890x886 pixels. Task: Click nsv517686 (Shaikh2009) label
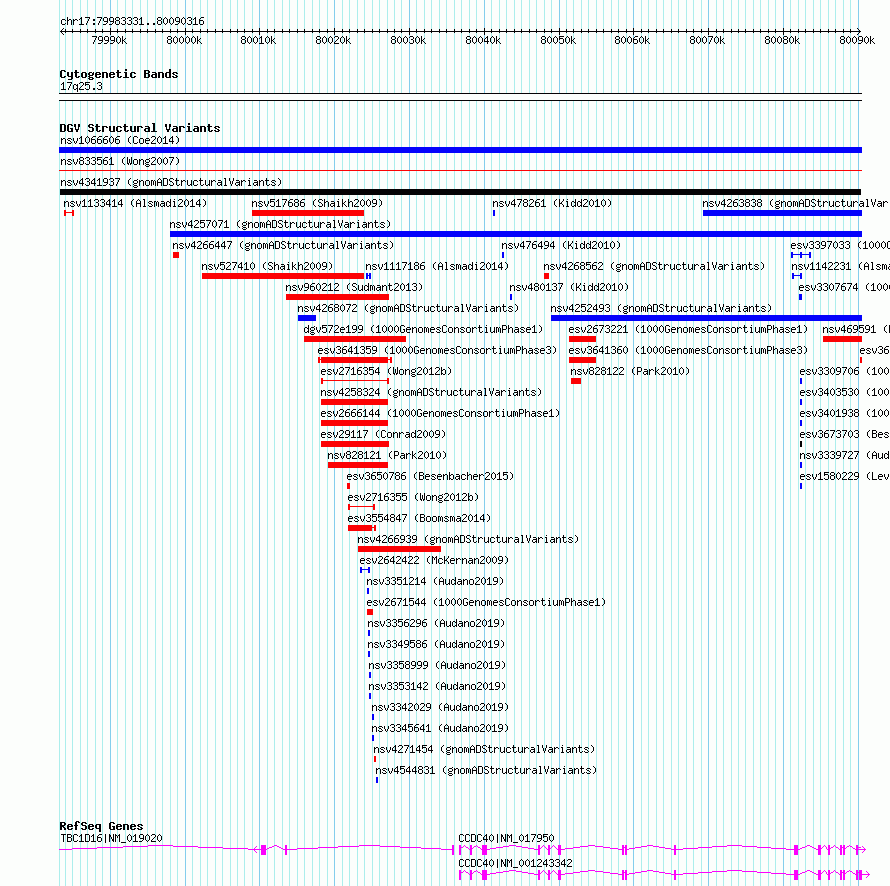coord(317,203)
